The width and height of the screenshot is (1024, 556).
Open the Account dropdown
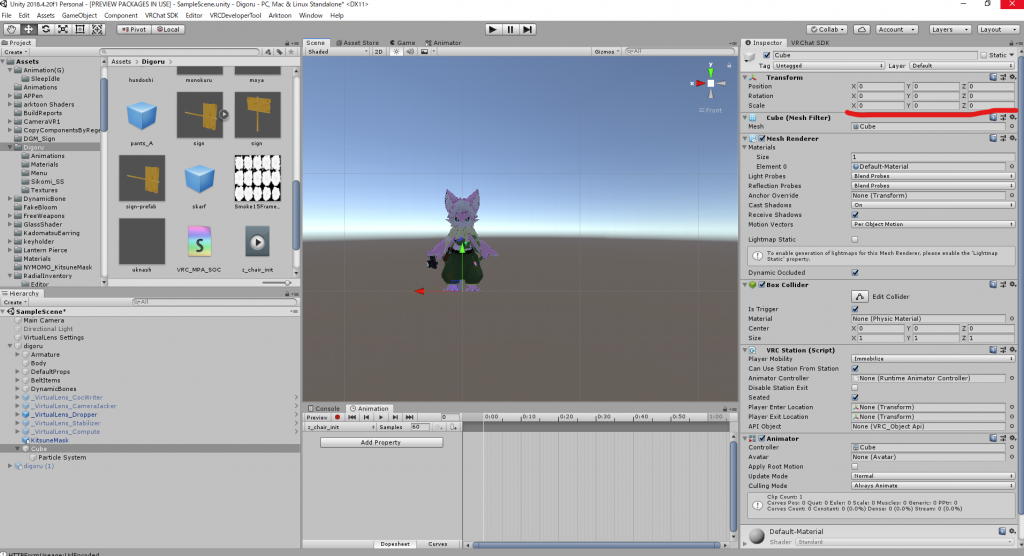click(896, 29)
